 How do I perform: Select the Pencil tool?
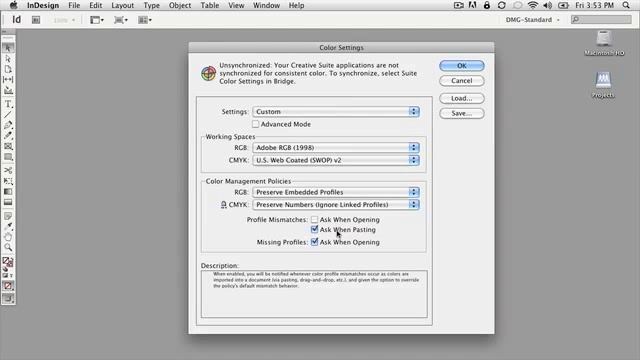(x=8, y=136)
